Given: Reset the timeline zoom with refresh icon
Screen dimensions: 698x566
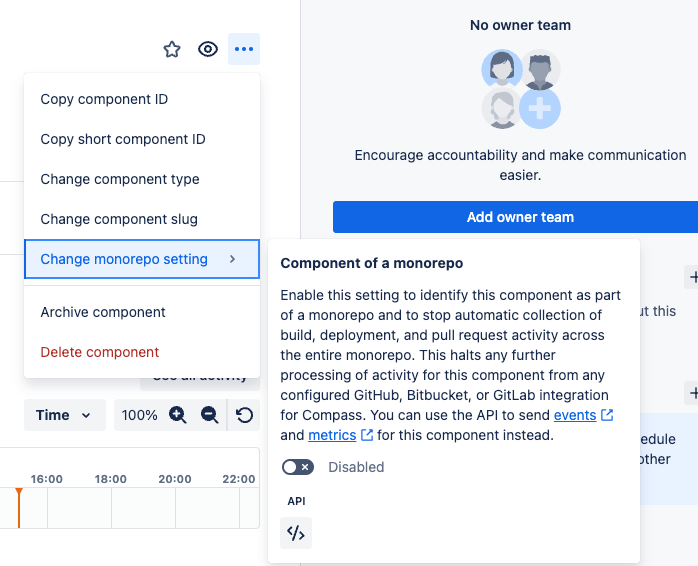Looking at the screenshot, I should point(244,415).
